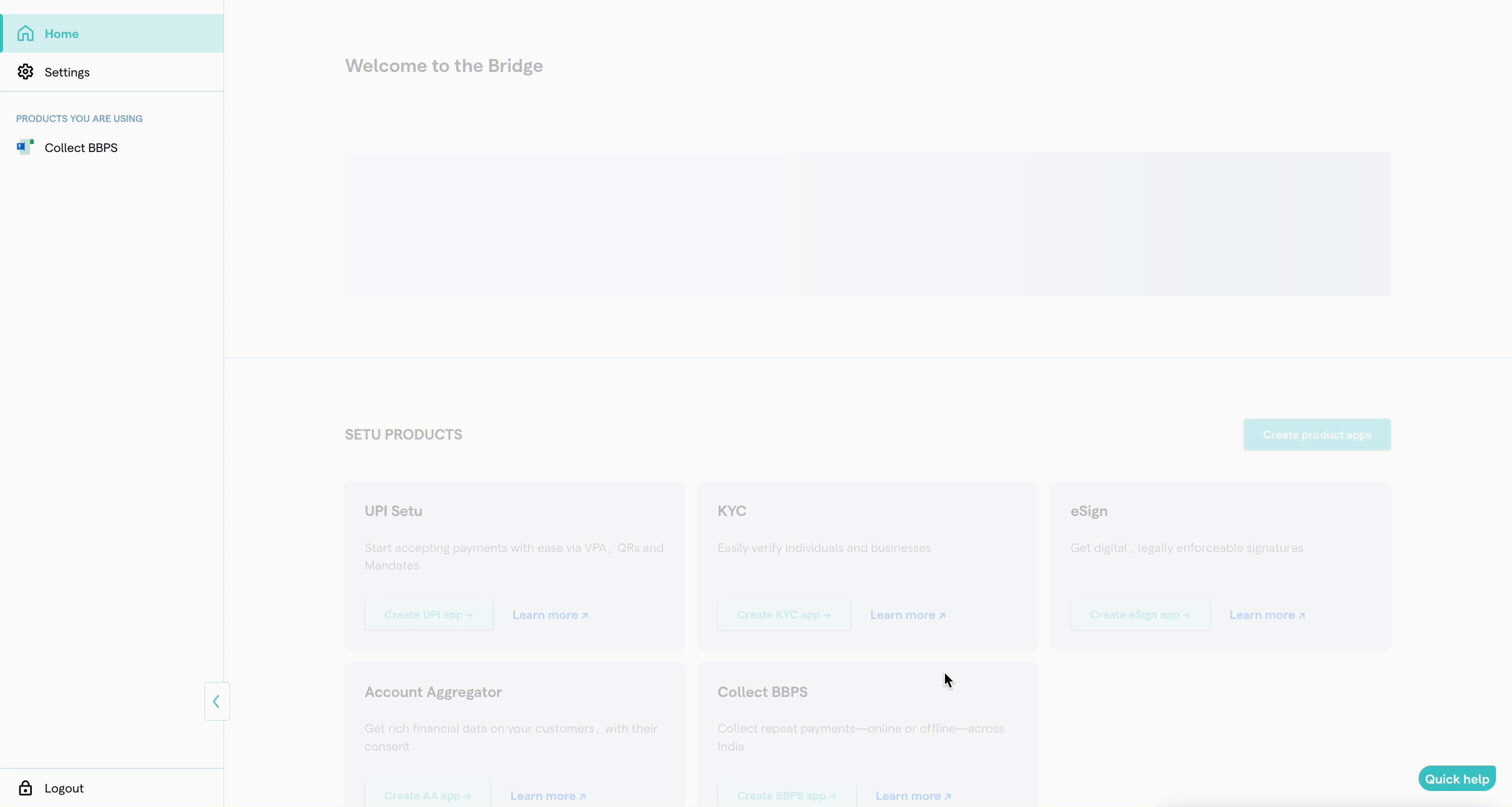Click the eSign card title
1512x807 pixels.
click(1089, 511)
